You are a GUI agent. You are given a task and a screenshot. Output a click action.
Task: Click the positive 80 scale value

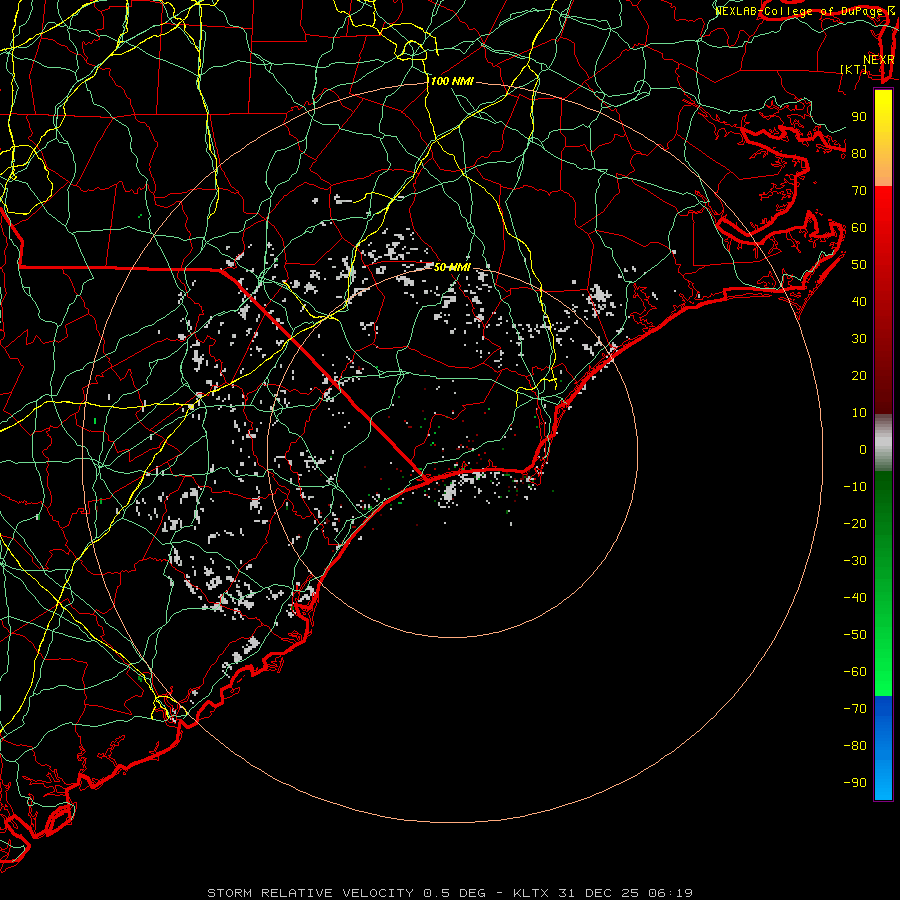[x=859, y=154]
